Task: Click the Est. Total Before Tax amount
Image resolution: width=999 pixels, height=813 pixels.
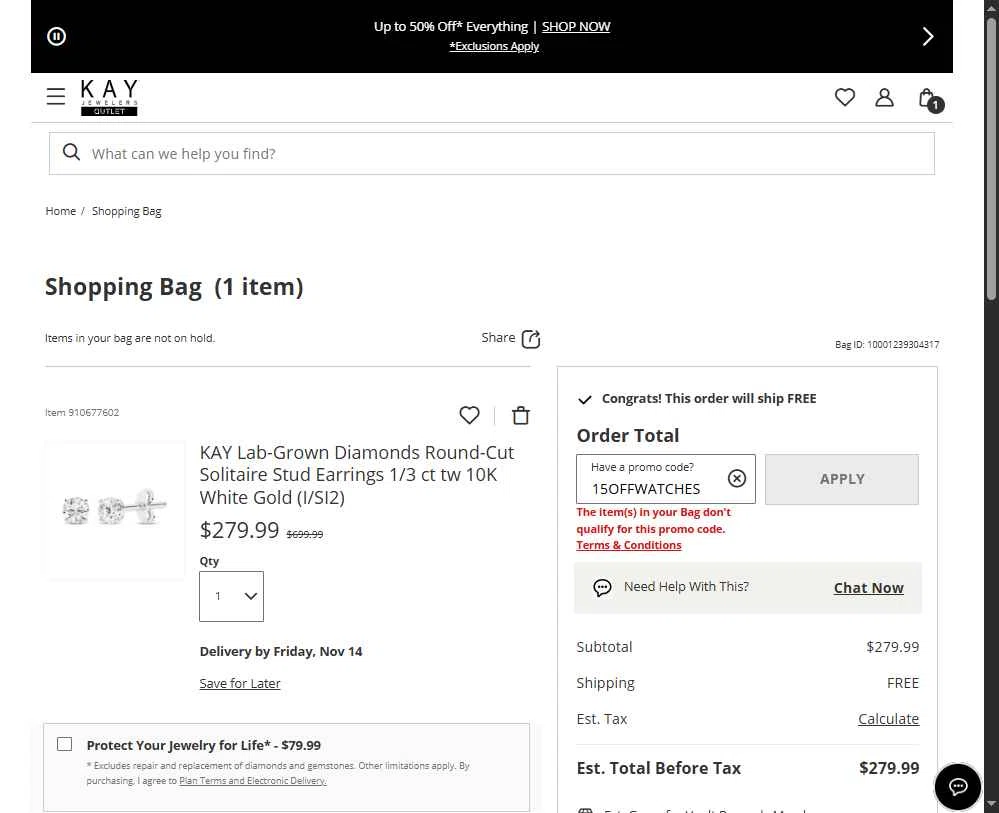Action: [889, 768]
